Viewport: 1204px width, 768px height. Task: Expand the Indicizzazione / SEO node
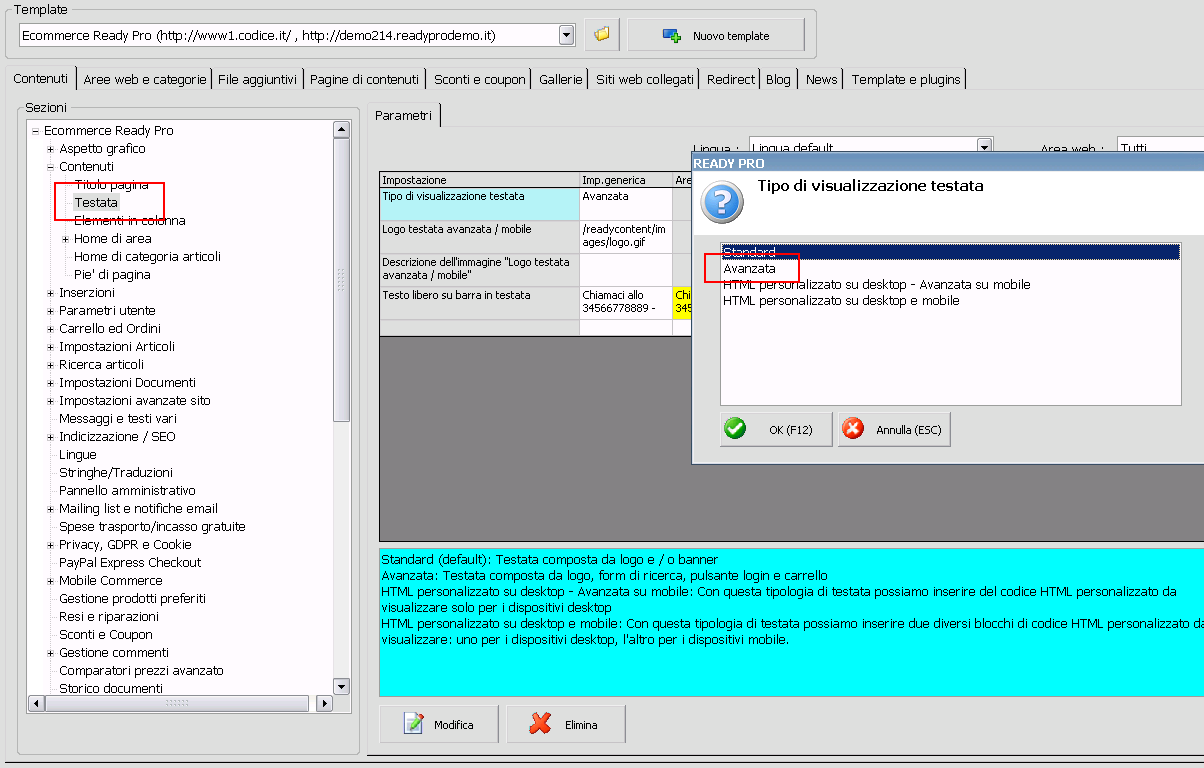[x=50, y=437]
